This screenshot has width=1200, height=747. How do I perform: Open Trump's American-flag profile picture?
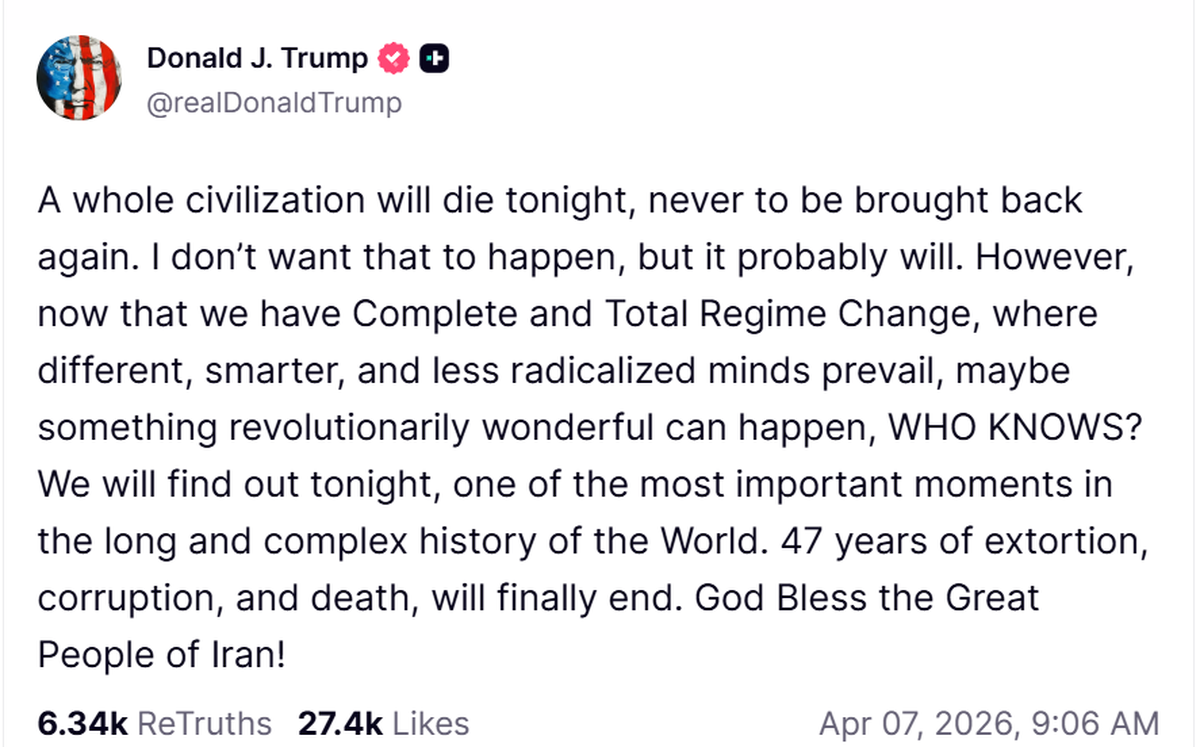pos(79,77)
